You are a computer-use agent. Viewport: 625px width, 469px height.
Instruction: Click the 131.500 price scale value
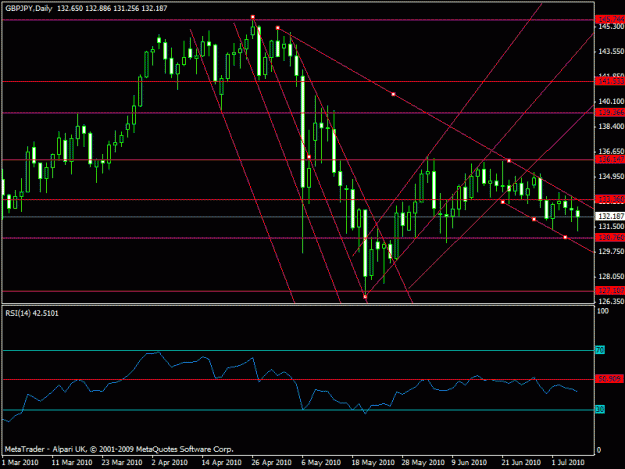(x=611, y=226)
